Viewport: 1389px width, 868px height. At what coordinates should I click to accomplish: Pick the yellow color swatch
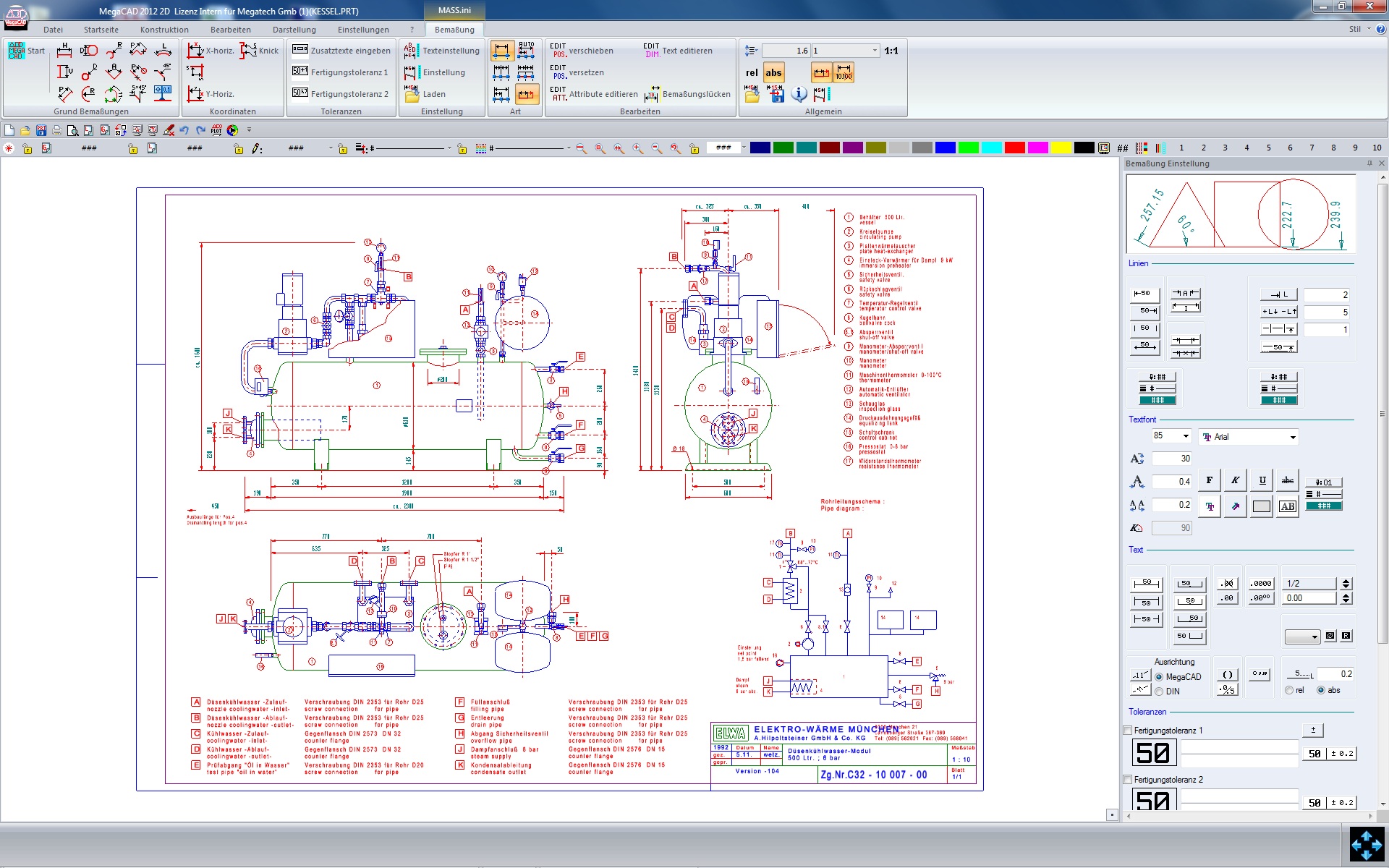tap(1061, 148)
